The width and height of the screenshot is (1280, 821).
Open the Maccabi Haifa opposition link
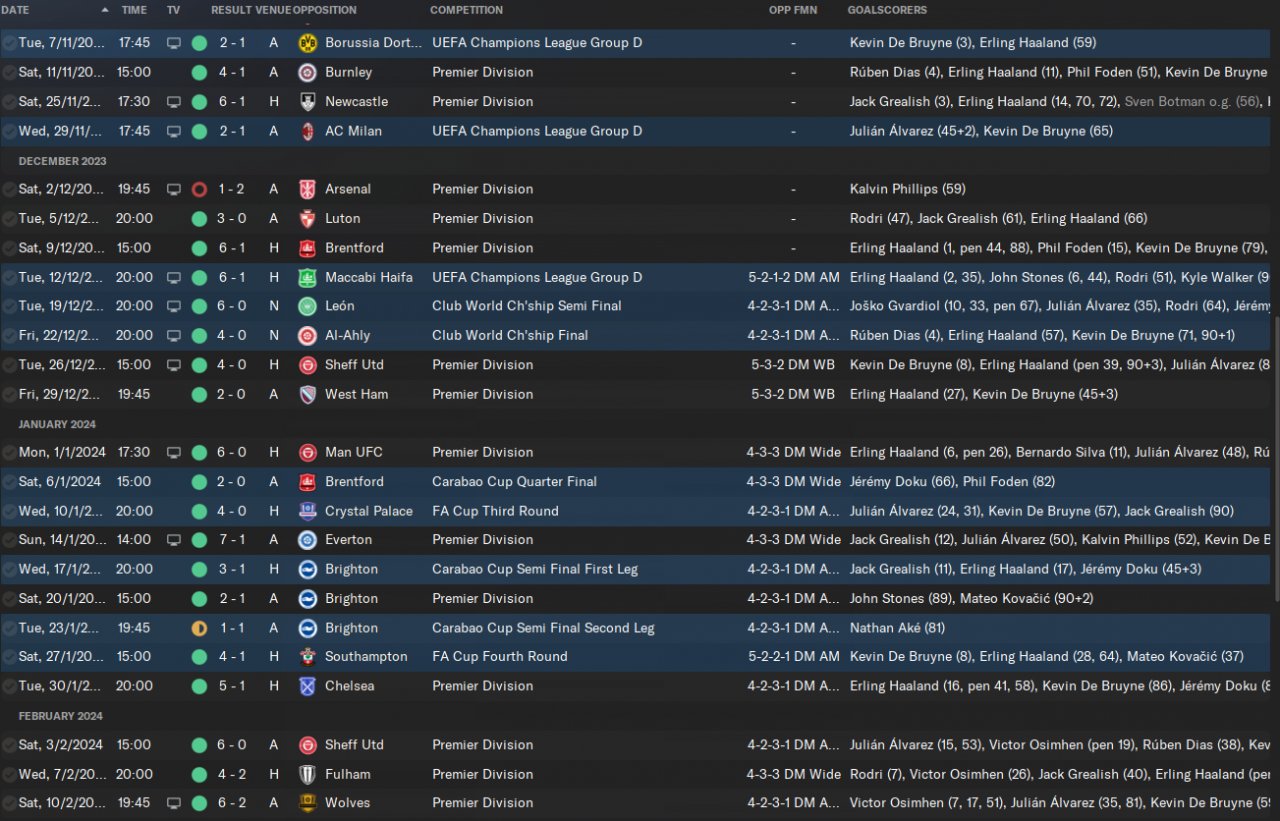tap(369, 277)
